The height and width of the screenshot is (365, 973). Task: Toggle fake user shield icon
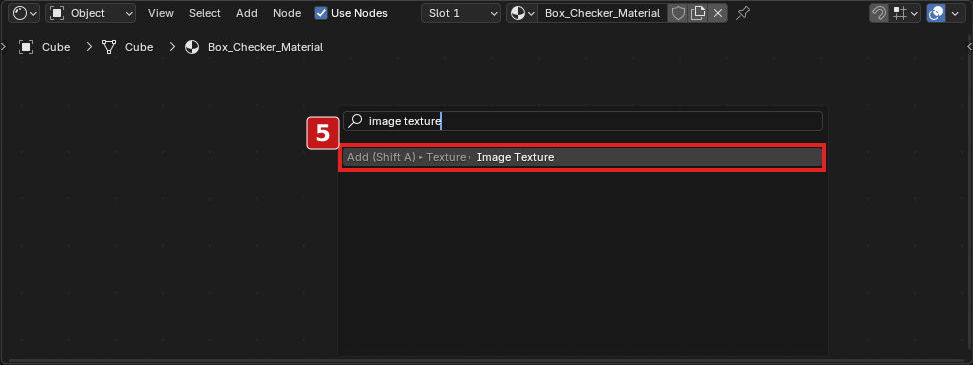click(x=678, y=13)
